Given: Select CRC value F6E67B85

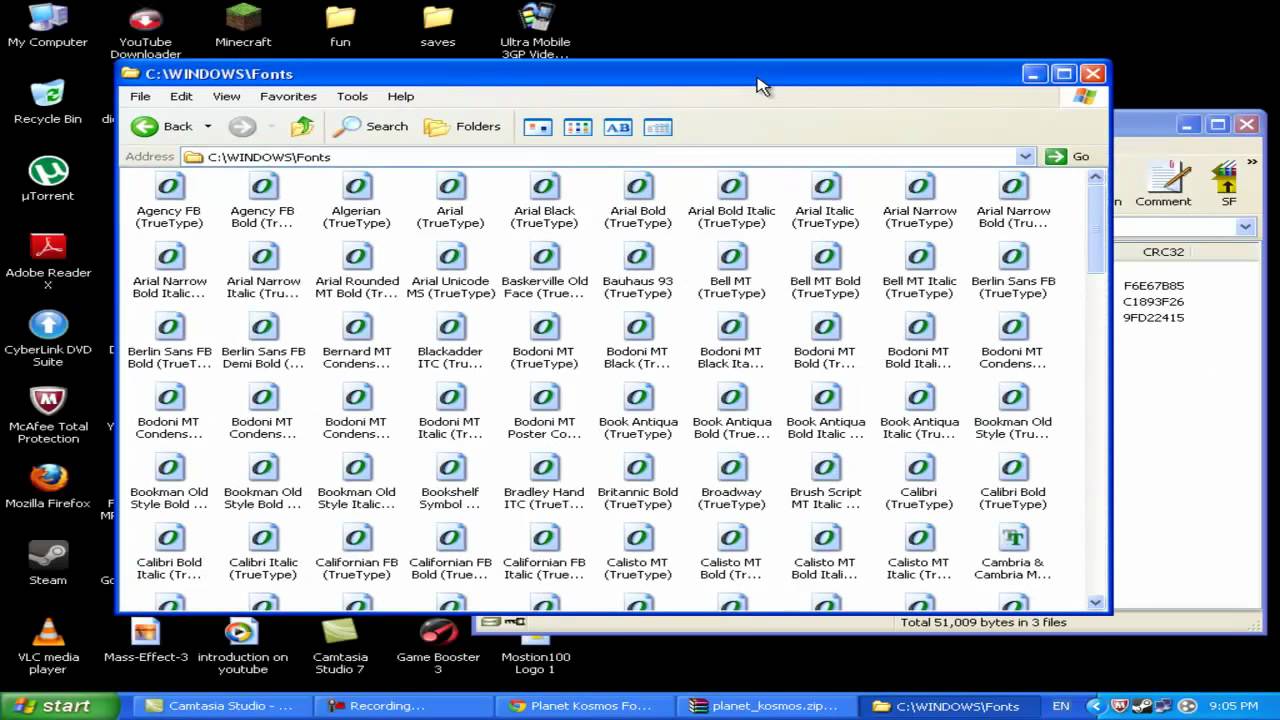Looking at the screenshot, I should click(1153, 286).
